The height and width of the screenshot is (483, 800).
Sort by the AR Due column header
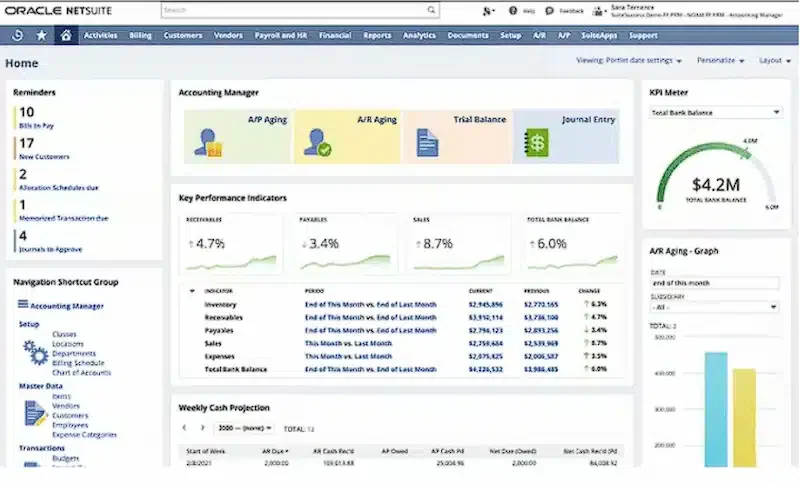pyautogui.click(x=276, y=451)
